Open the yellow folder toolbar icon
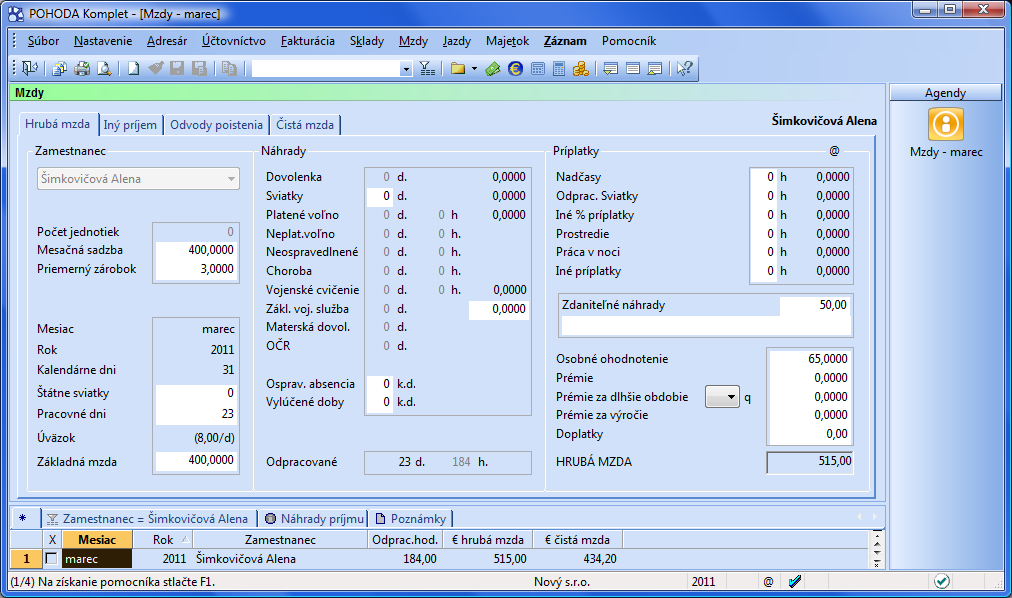1012x598 pixels. 458,68
